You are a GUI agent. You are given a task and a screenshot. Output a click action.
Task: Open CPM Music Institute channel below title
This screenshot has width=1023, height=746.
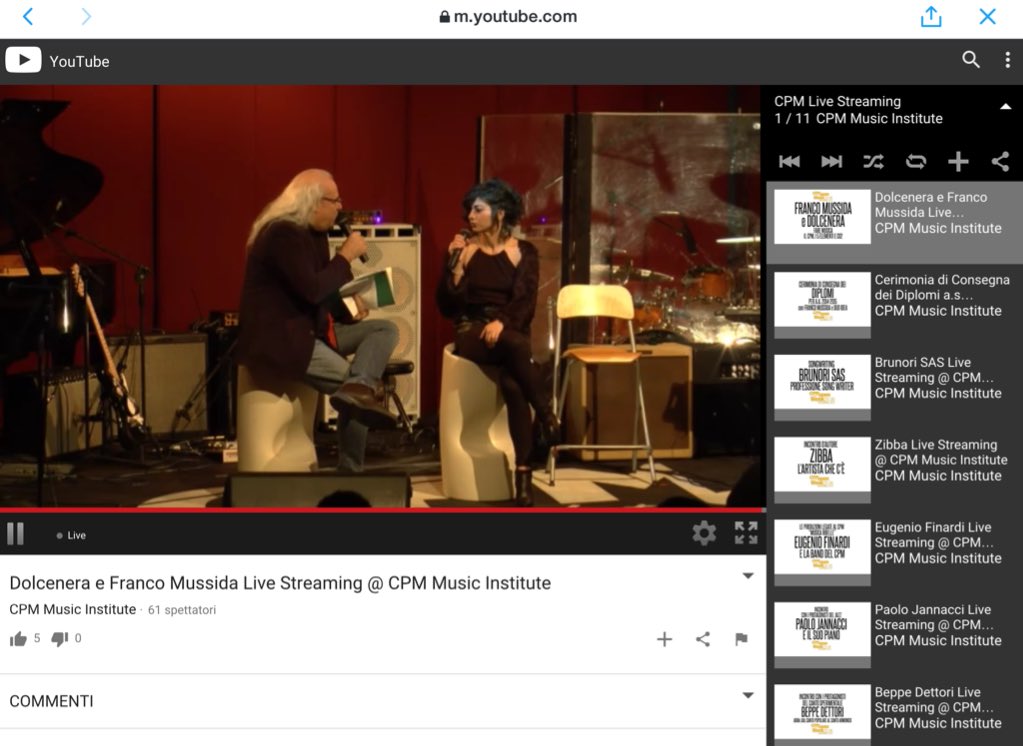[x=72, y=609]
